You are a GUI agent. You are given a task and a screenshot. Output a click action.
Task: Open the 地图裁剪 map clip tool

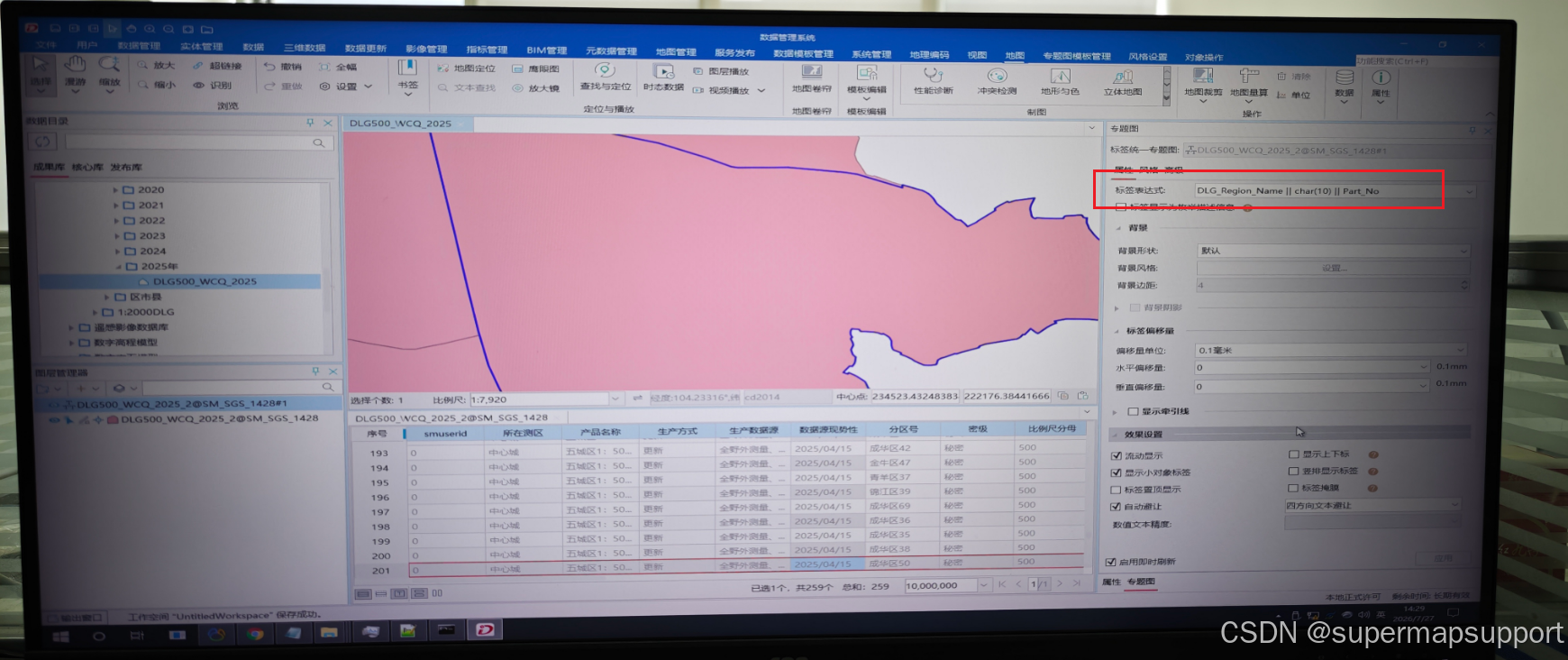1203,83
